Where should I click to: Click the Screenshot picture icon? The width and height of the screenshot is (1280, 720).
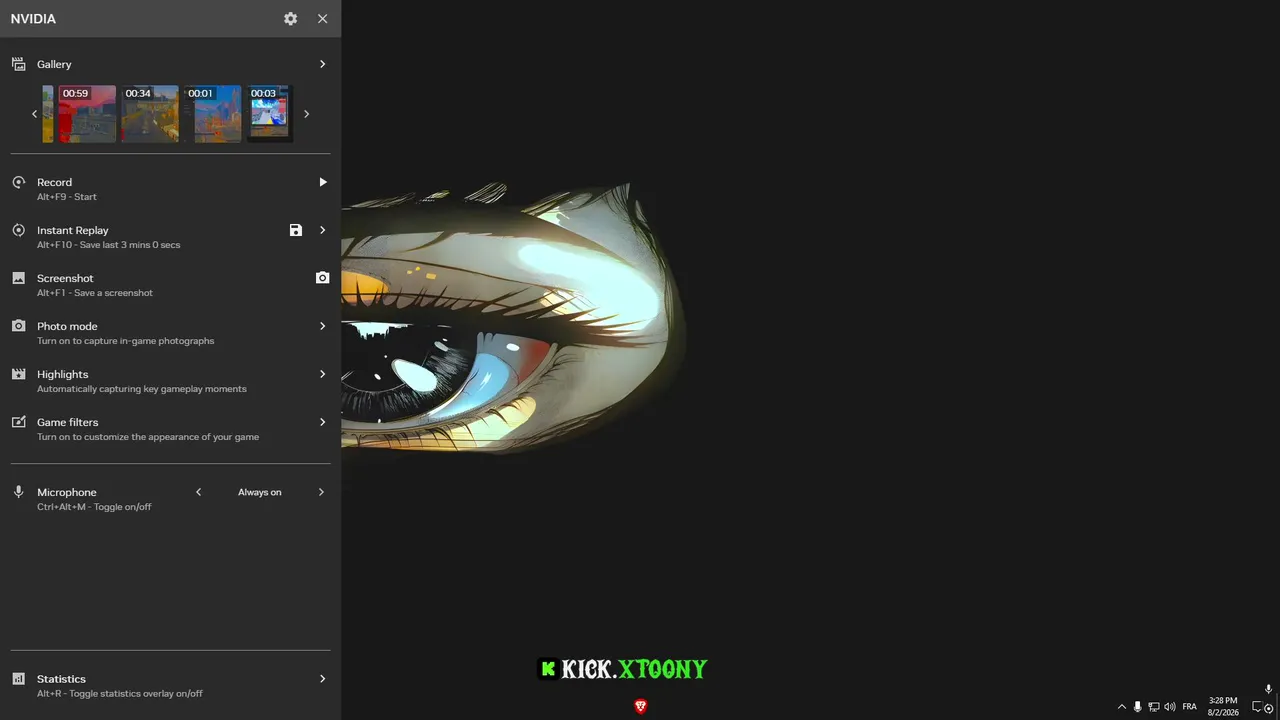point(18,278)
